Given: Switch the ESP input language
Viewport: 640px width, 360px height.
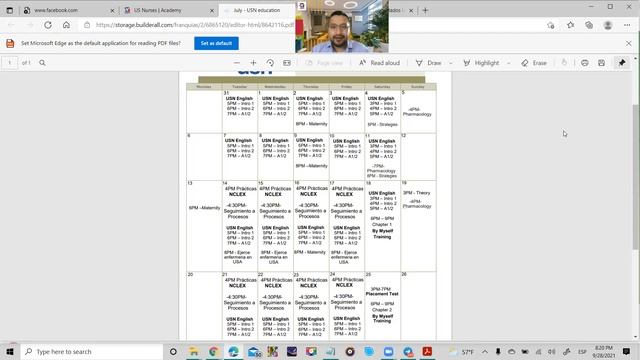Looking at the screenshot, I should coord(582,351).
